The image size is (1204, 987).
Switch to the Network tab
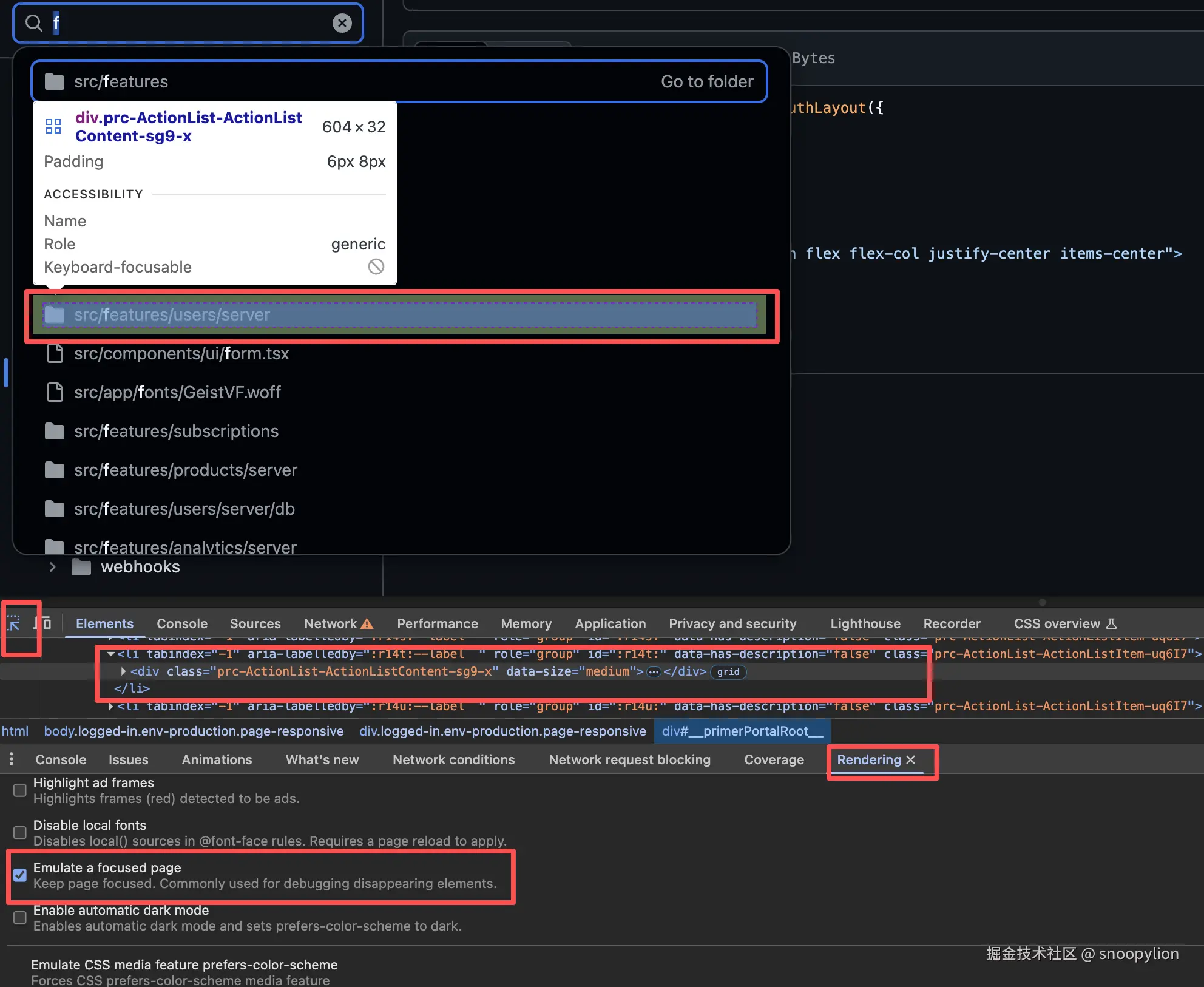pos(331,623)
